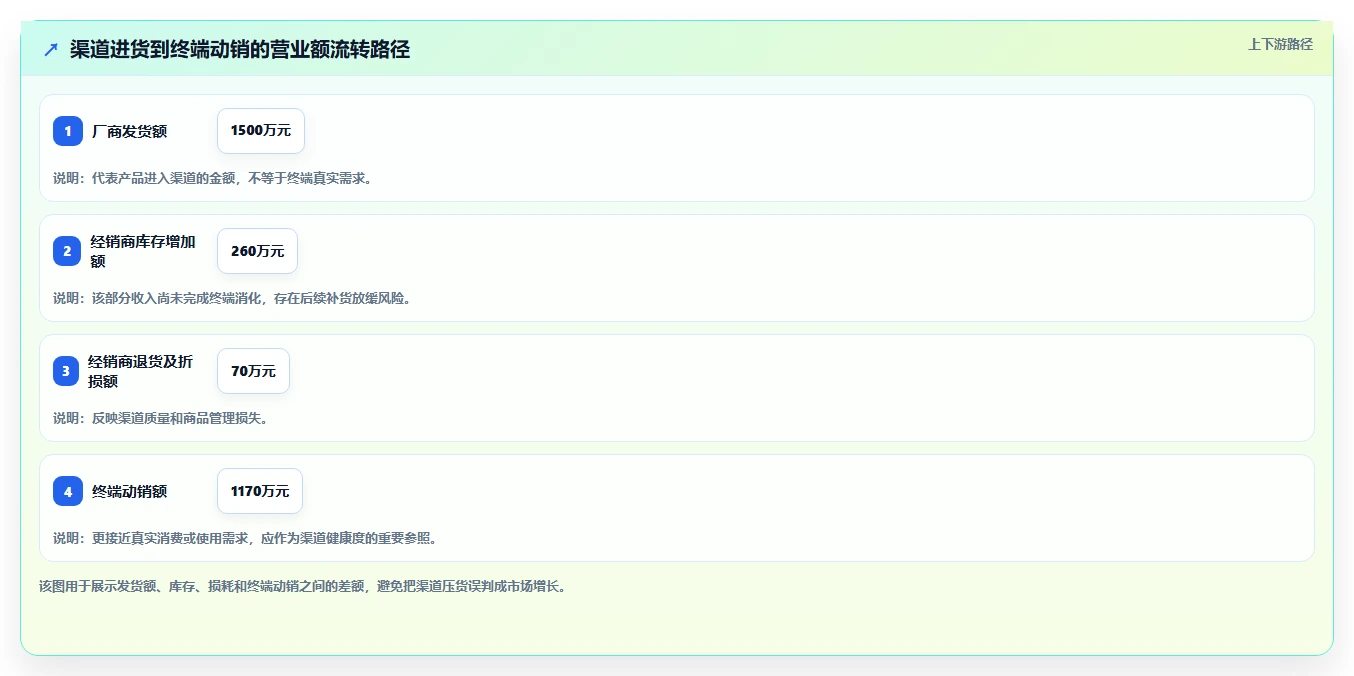The width and height of the screenshot is (1354, 676).
Task: Click the title 渠道进货到终端动销的营业额流转路径
Action: pyautogui.click(x=240, y=50)
